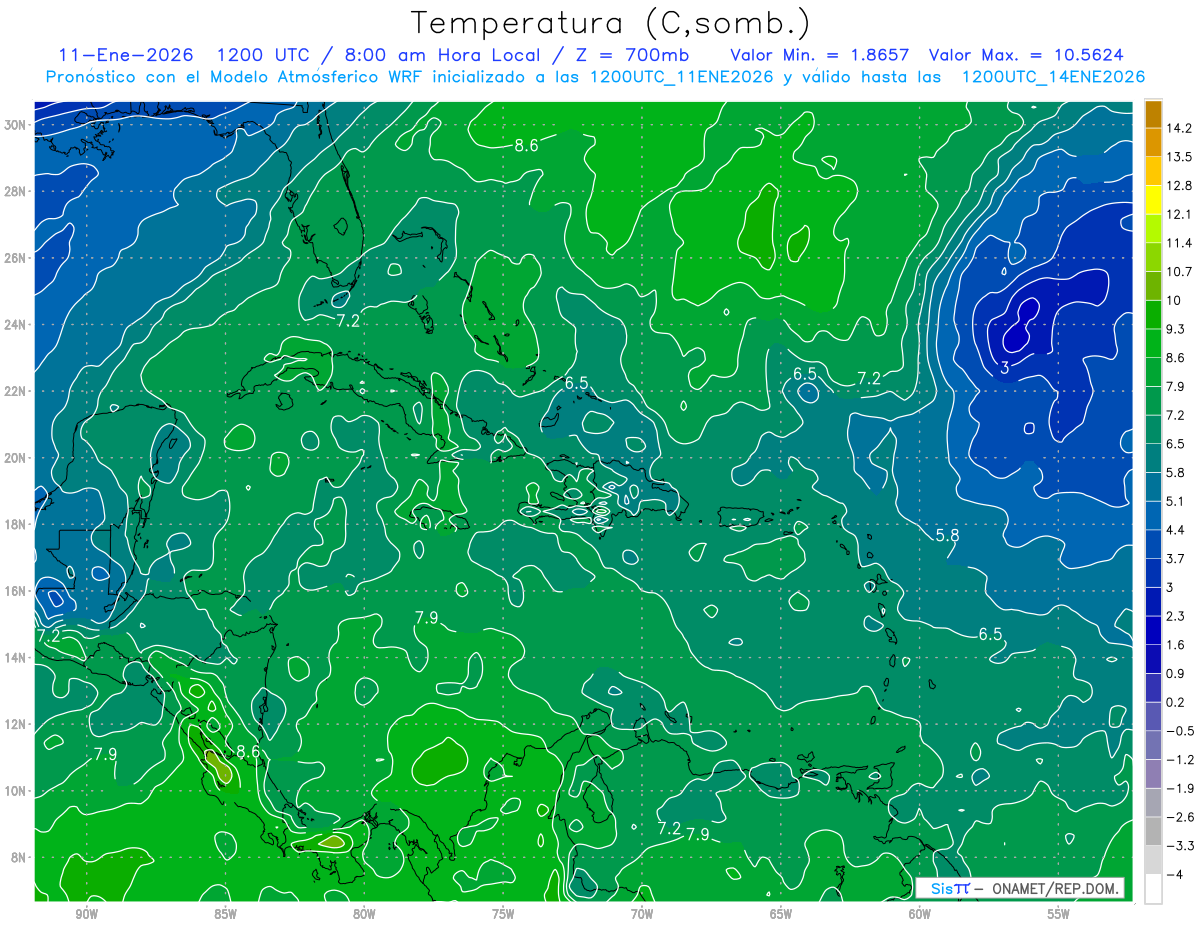Click the colorbar tick label '5.1'
This screenshot has height=927, width=1200.
tap(1177, 501)
